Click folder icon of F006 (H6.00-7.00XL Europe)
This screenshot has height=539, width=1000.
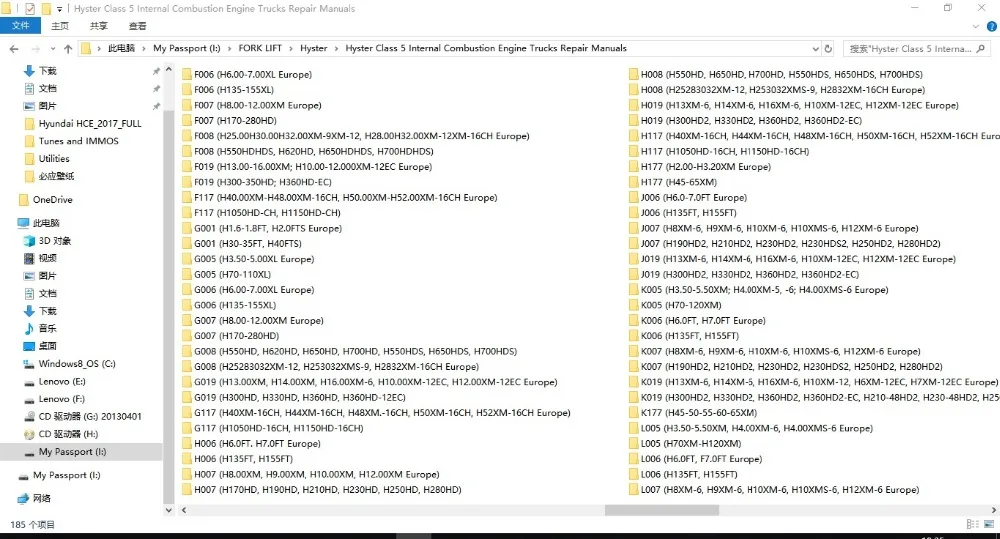(186, 74)
